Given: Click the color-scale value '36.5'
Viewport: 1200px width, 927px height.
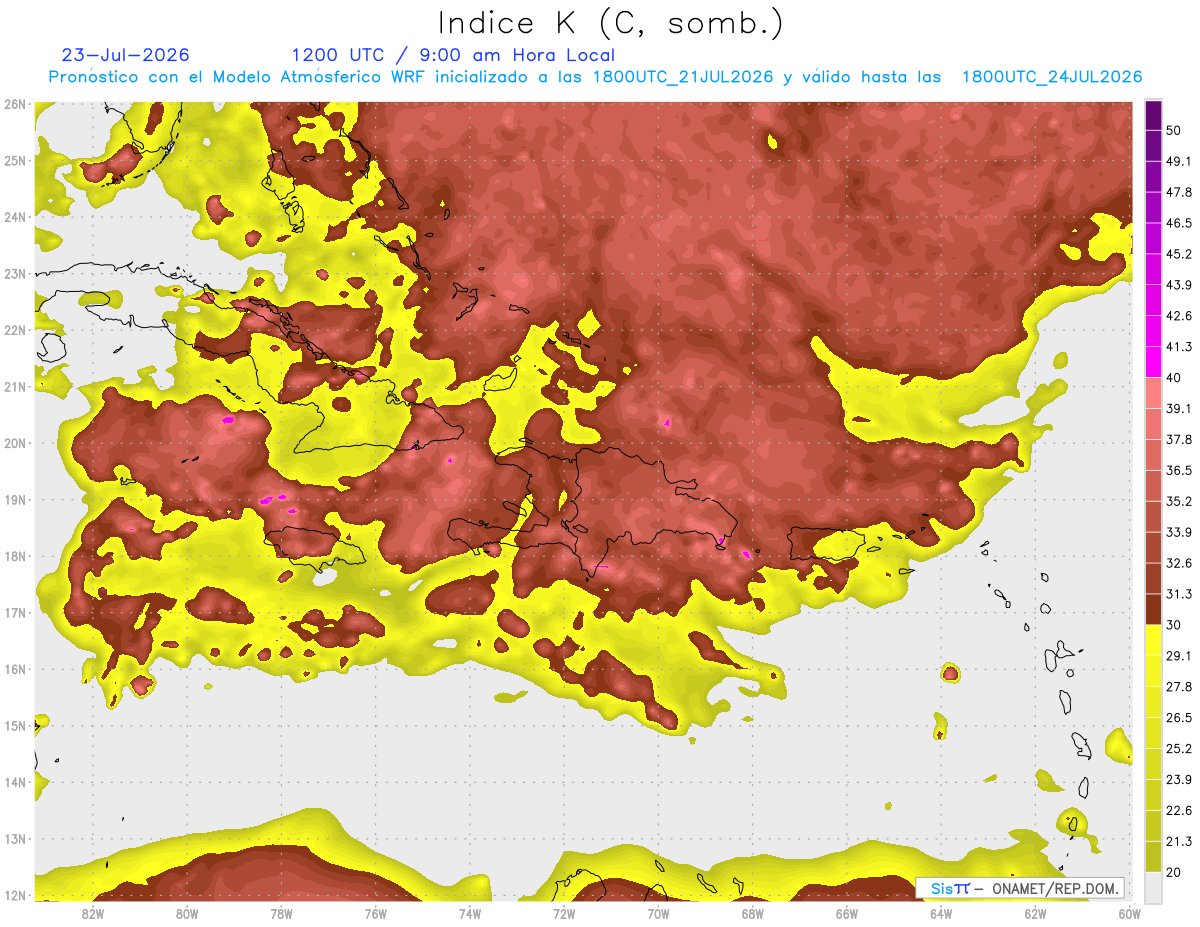Looking at the screenshot, I should (x=1179, y=471).
